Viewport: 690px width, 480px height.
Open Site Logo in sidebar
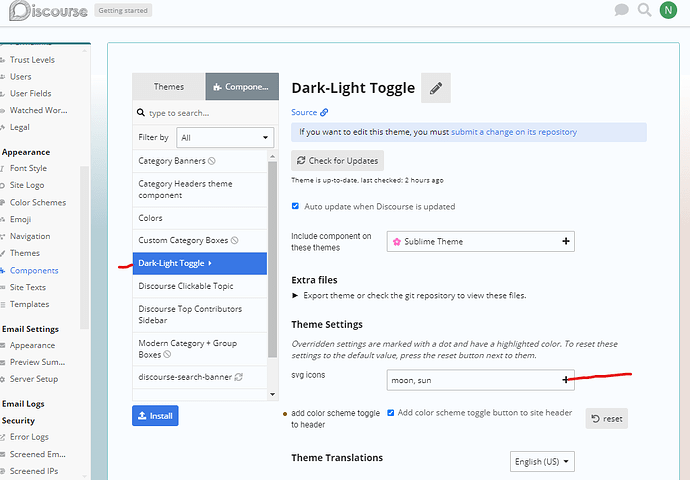27,185
